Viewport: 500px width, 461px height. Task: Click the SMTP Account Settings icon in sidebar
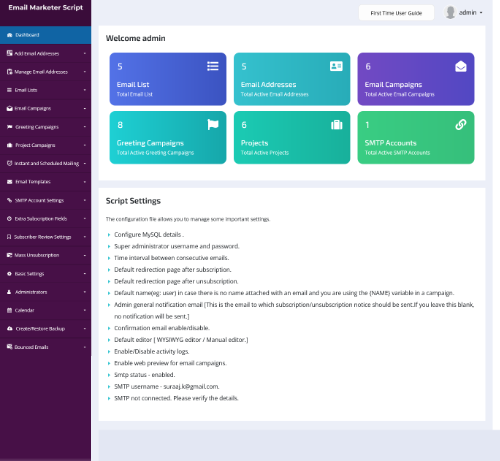click(10, 200)
